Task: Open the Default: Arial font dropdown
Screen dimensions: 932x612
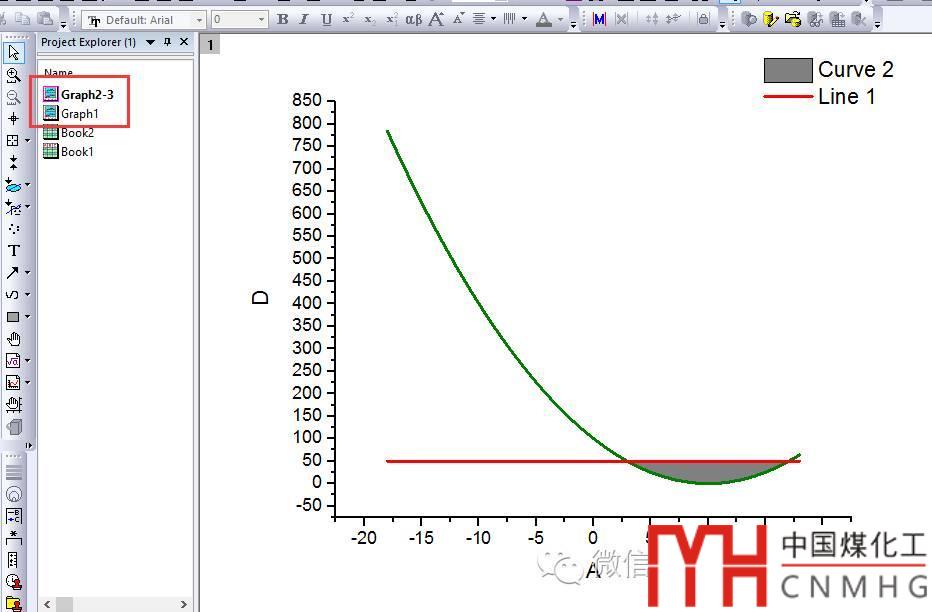Action: coord(199,20)
